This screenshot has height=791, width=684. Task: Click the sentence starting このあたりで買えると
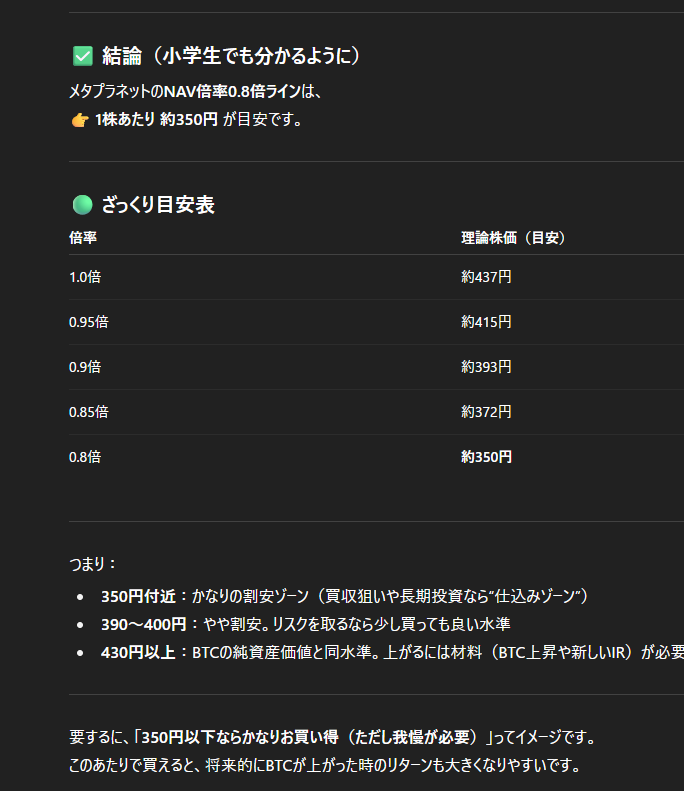pyautogui.click(x=325, y=765)
